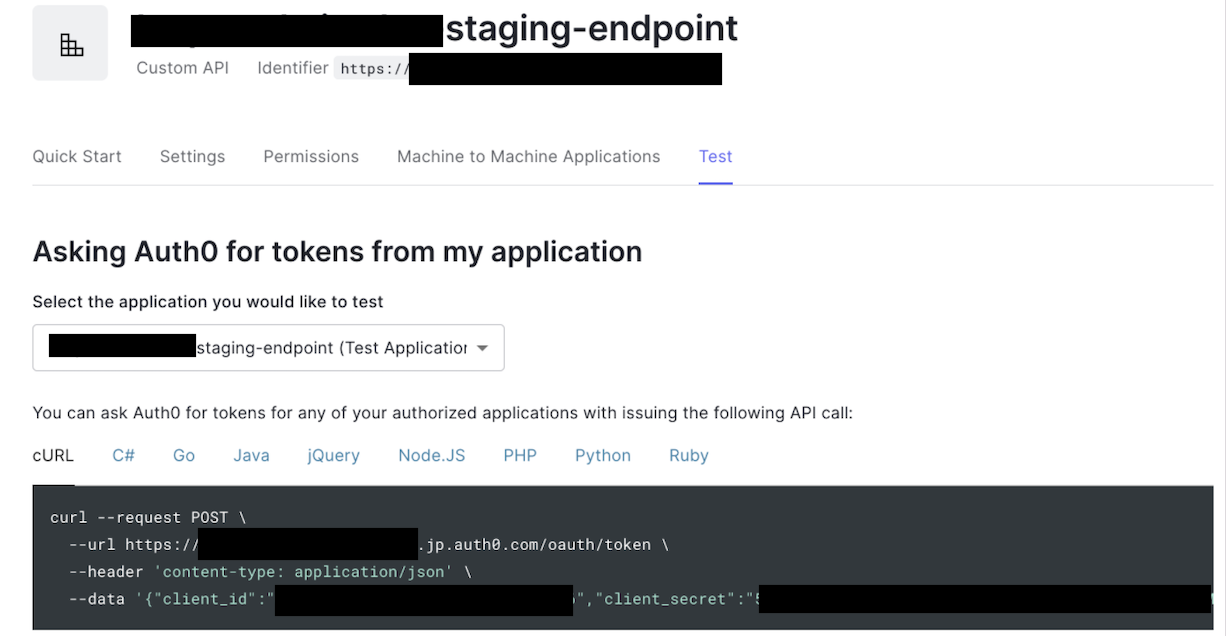Click the API building icon tile
This screenshot has width=1226, height=636.
(70, 43)
